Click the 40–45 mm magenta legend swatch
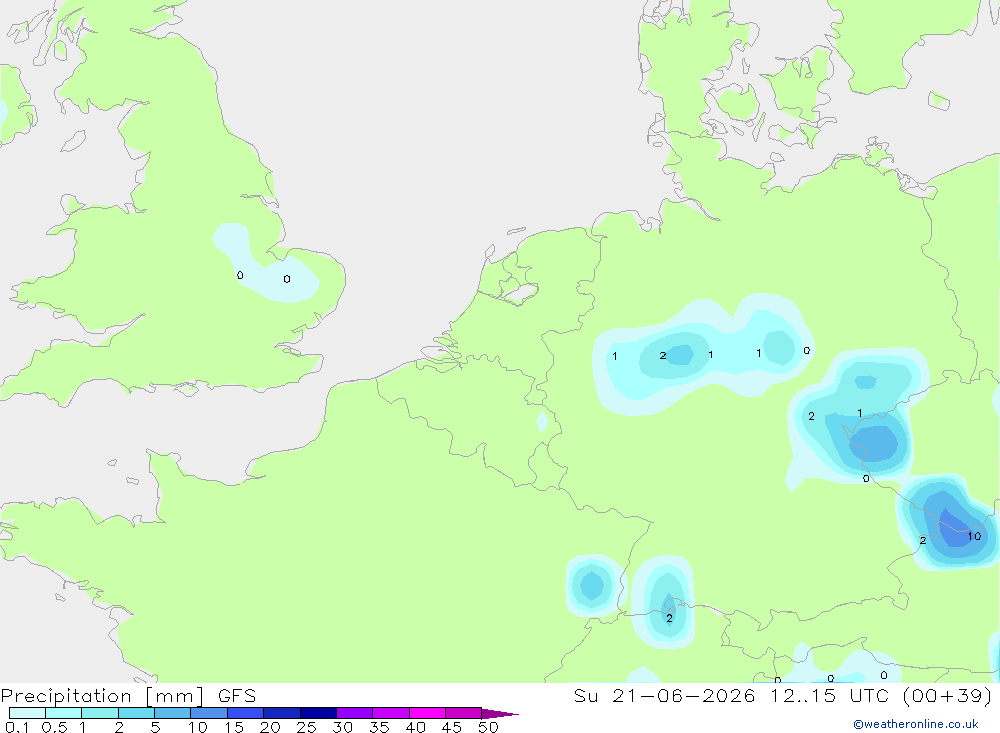This screenshot has height=733, width=1000. point(427,713)
